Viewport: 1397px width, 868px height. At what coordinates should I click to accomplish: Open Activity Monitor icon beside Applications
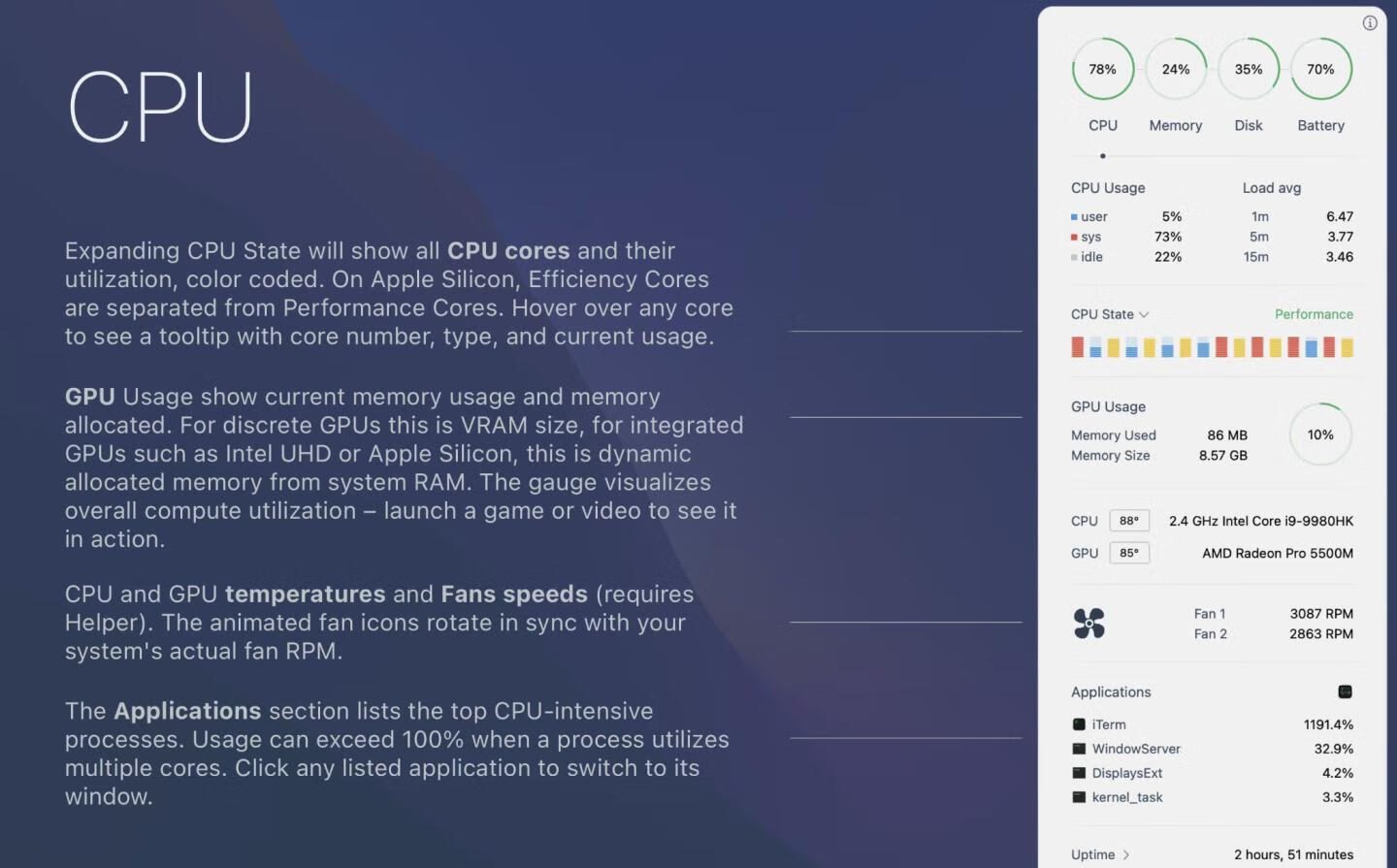[x=1345, y=691]
